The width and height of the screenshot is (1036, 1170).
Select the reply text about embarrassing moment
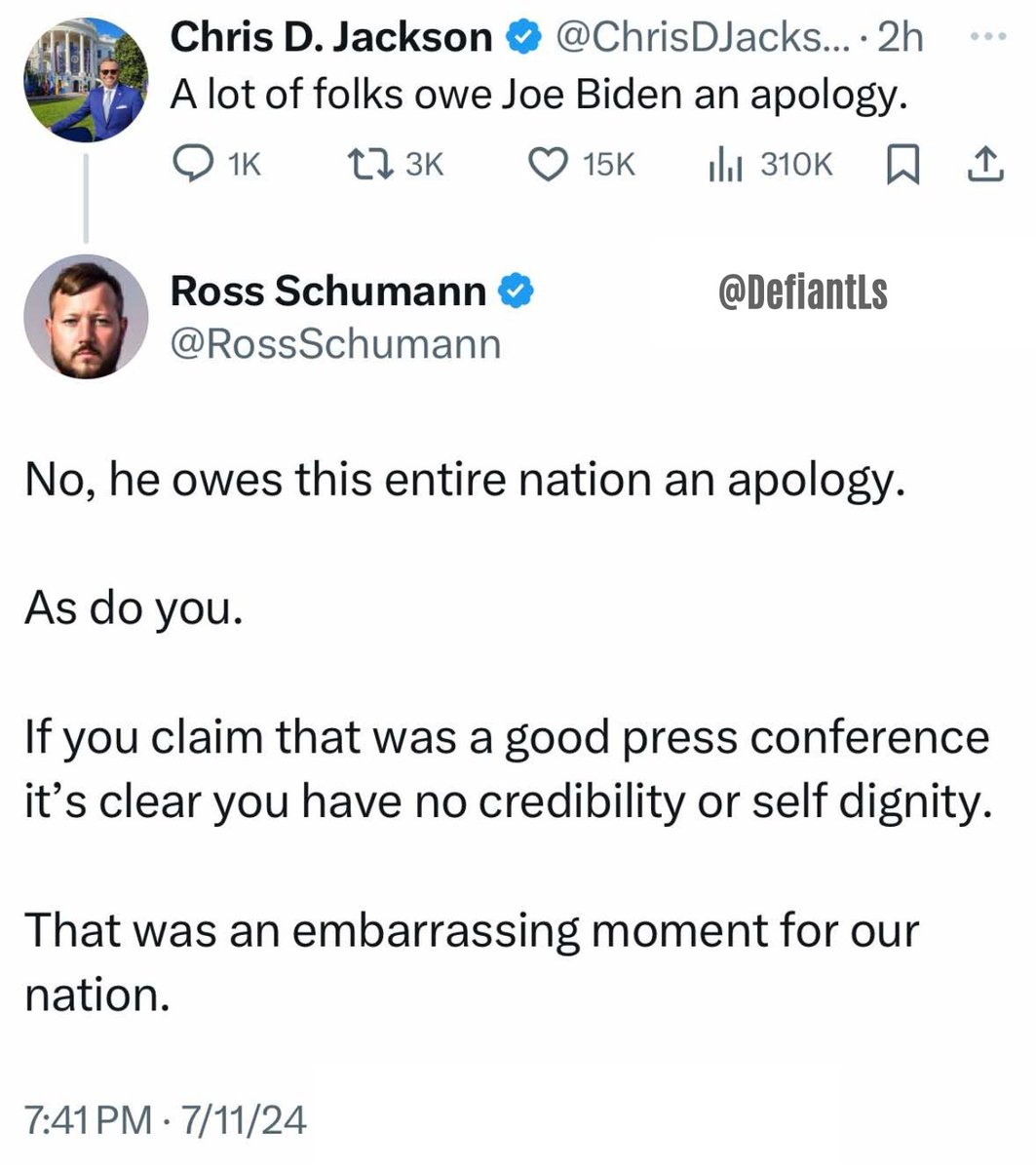[x=472, y=962]
